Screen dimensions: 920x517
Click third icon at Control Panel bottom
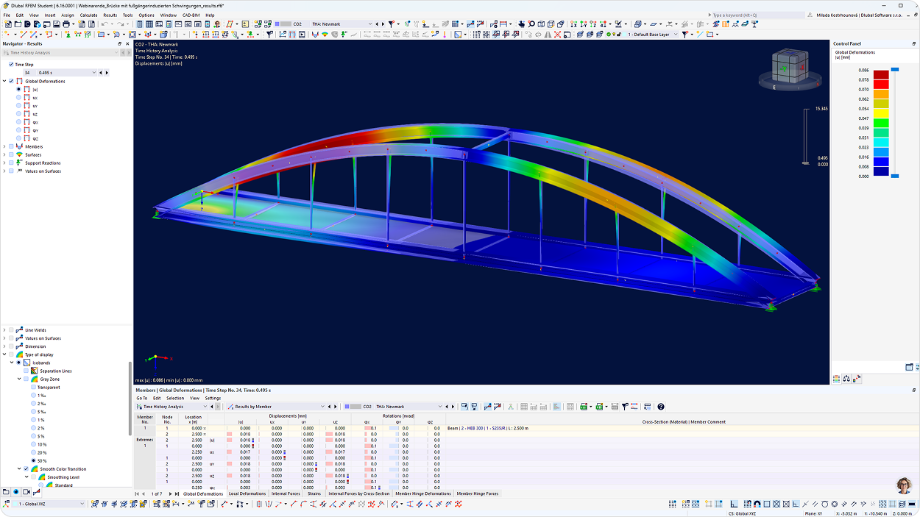(x=857, y=379)
